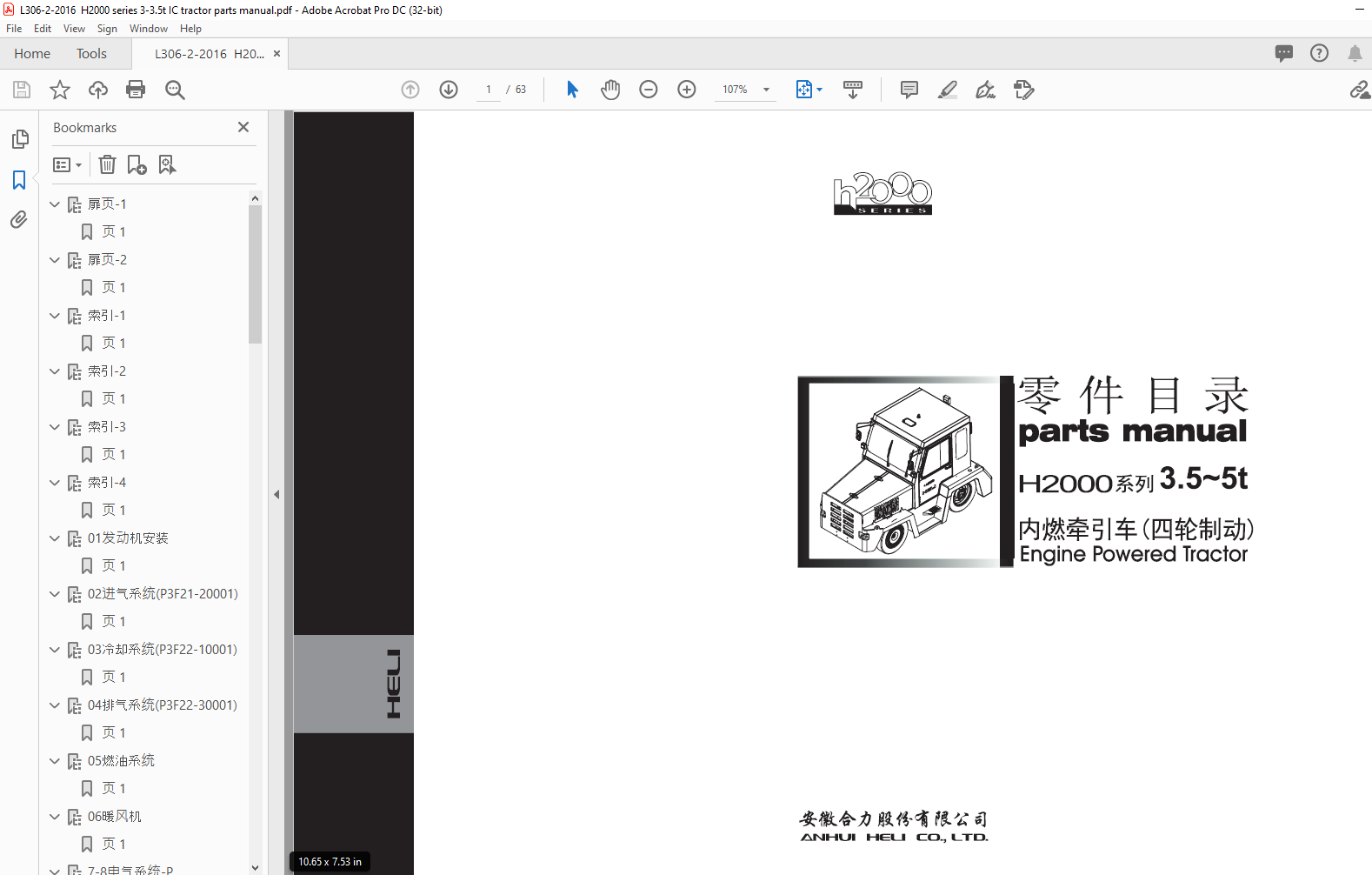Collapse the 06暖风机 bookmark
The image size is (1372, 875).
pos(55,817)
